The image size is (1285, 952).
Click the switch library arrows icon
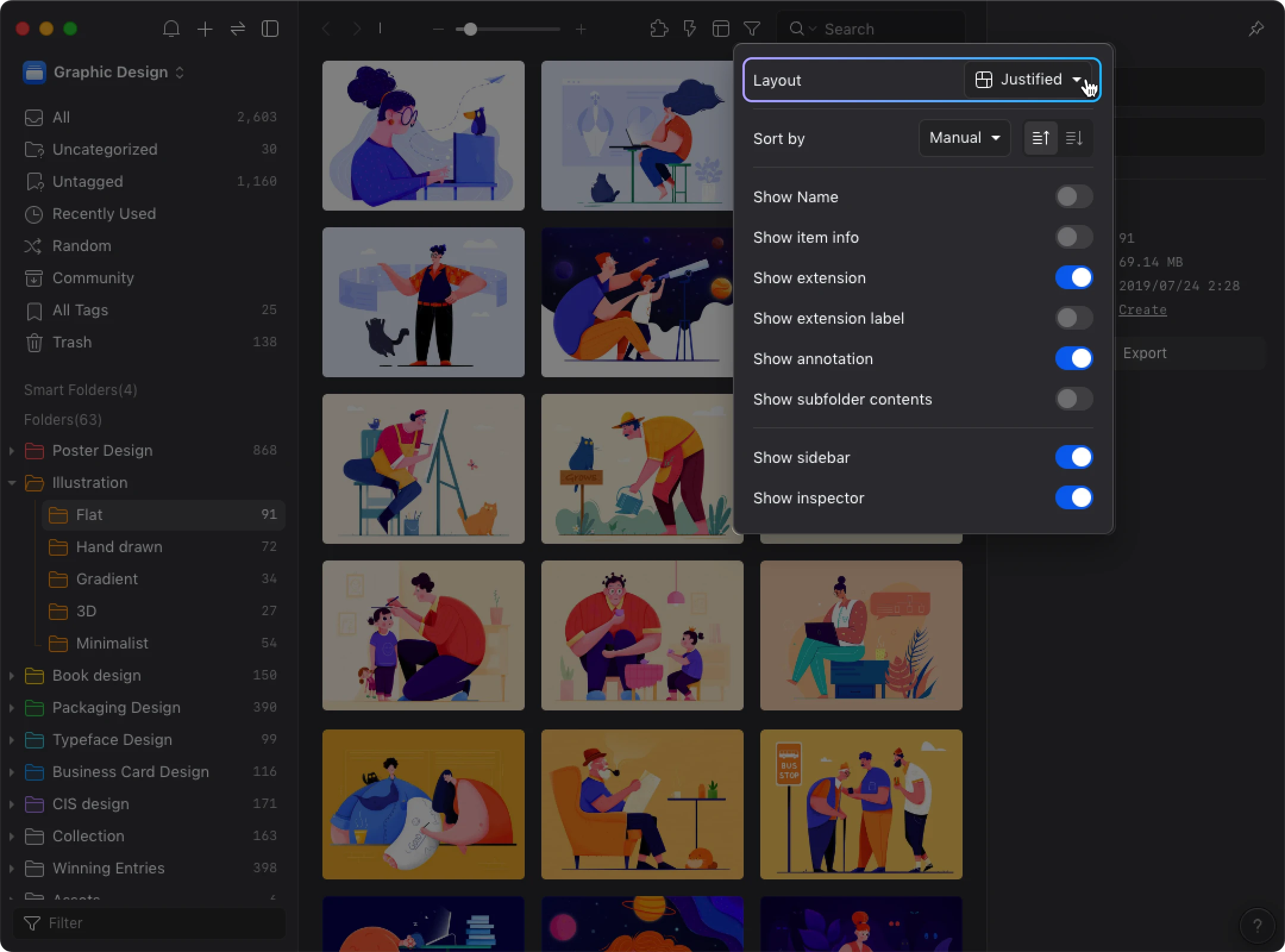tap(237, 29)
